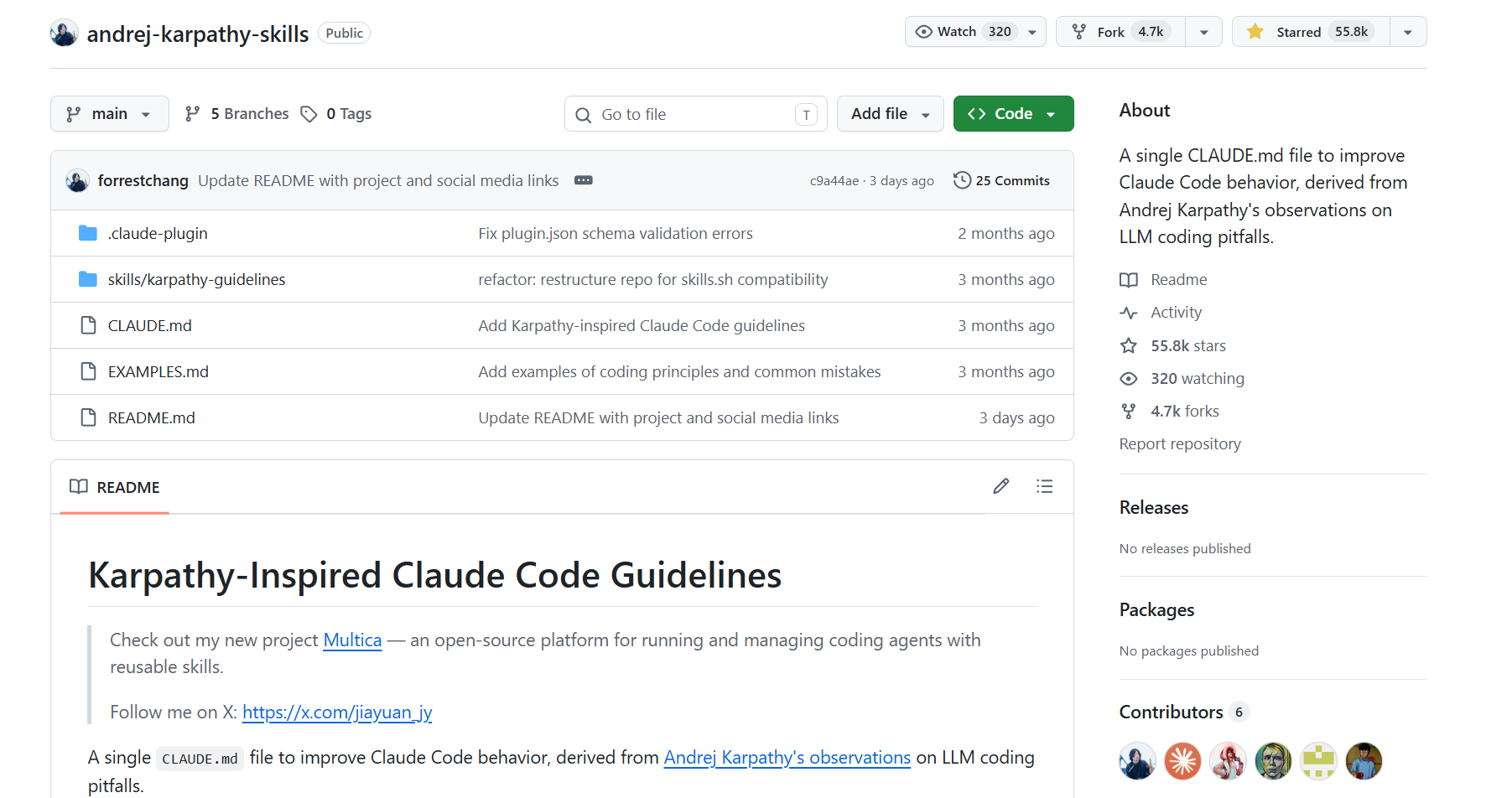1512x798 pixels.
Task: Open the README.md row's commit message link
Action: 658,417
